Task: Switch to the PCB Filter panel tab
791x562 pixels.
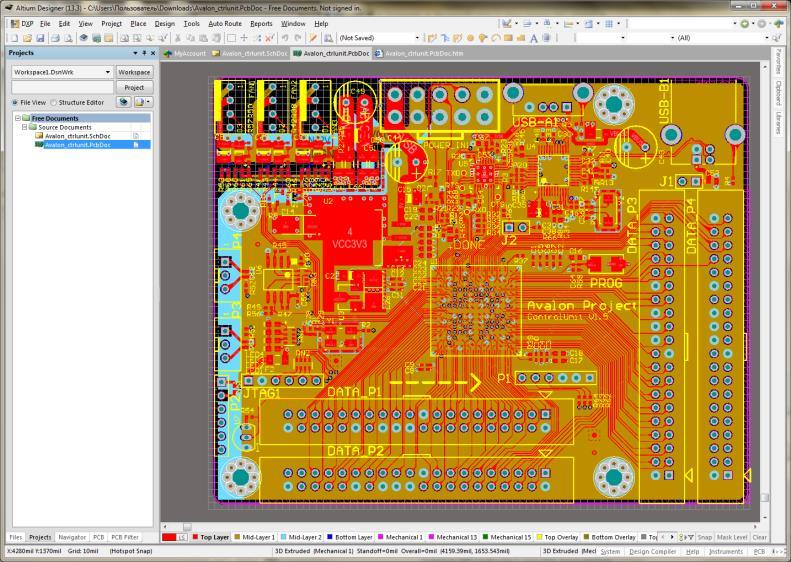Action: click(125, 537)
